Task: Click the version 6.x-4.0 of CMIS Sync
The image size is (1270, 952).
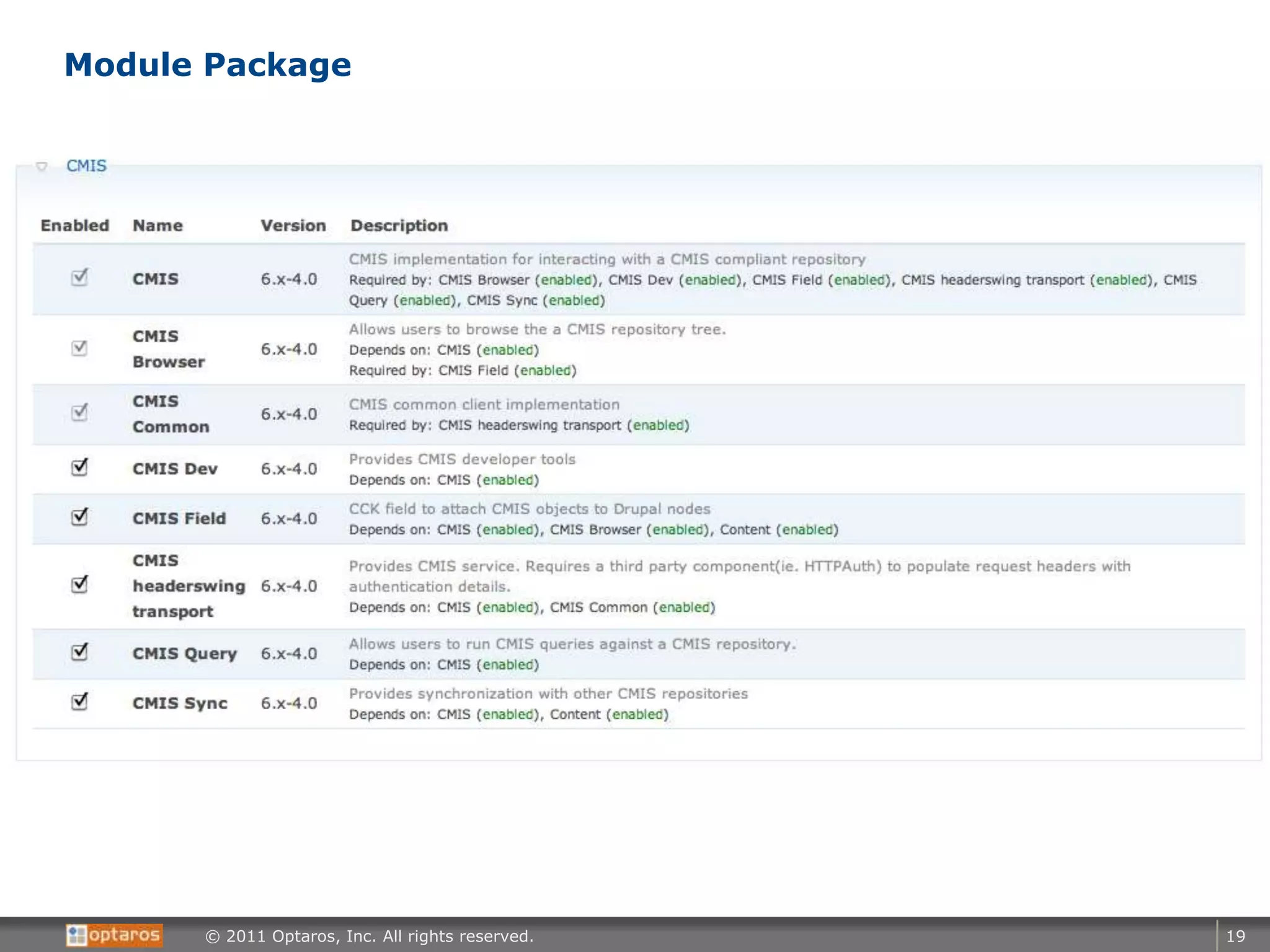Action: pyautogui.click(x=289, y=703)
